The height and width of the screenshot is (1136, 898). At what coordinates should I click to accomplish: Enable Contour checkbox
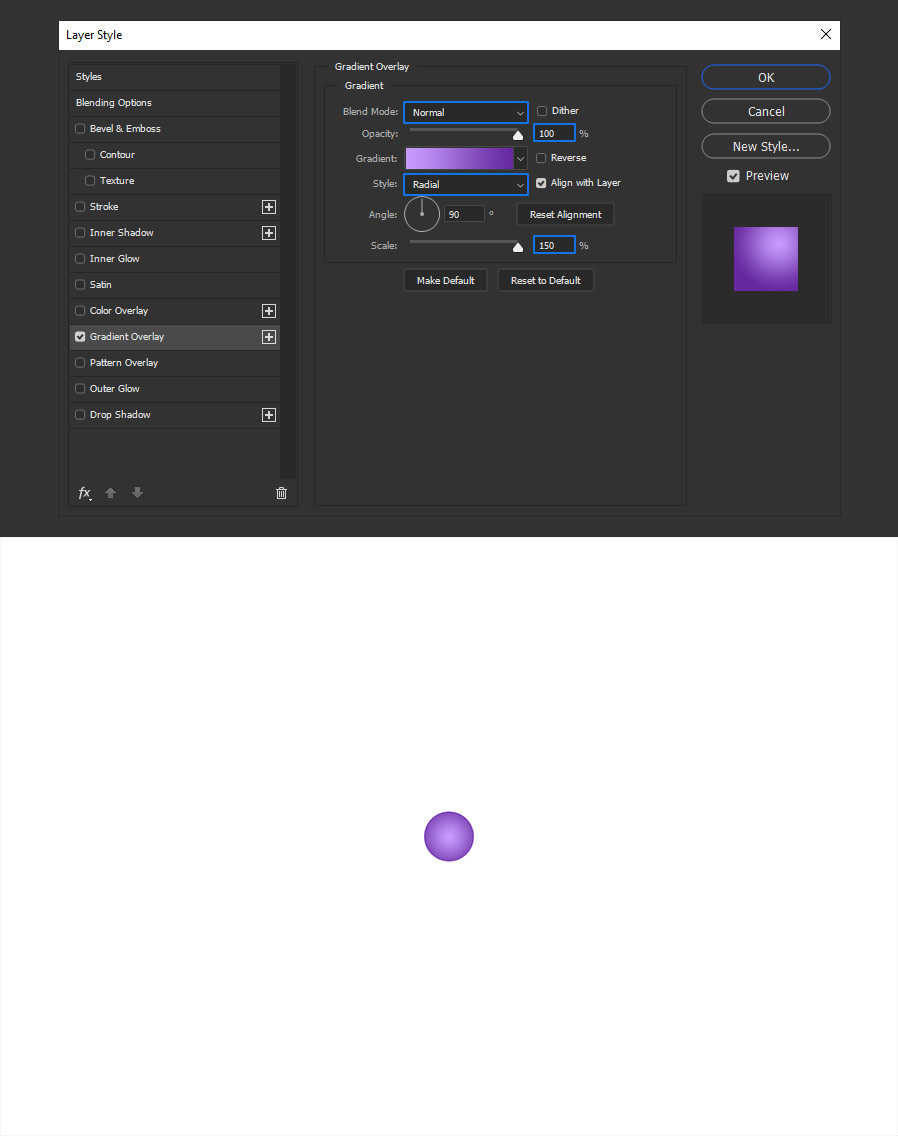click(x=90, y=155)
